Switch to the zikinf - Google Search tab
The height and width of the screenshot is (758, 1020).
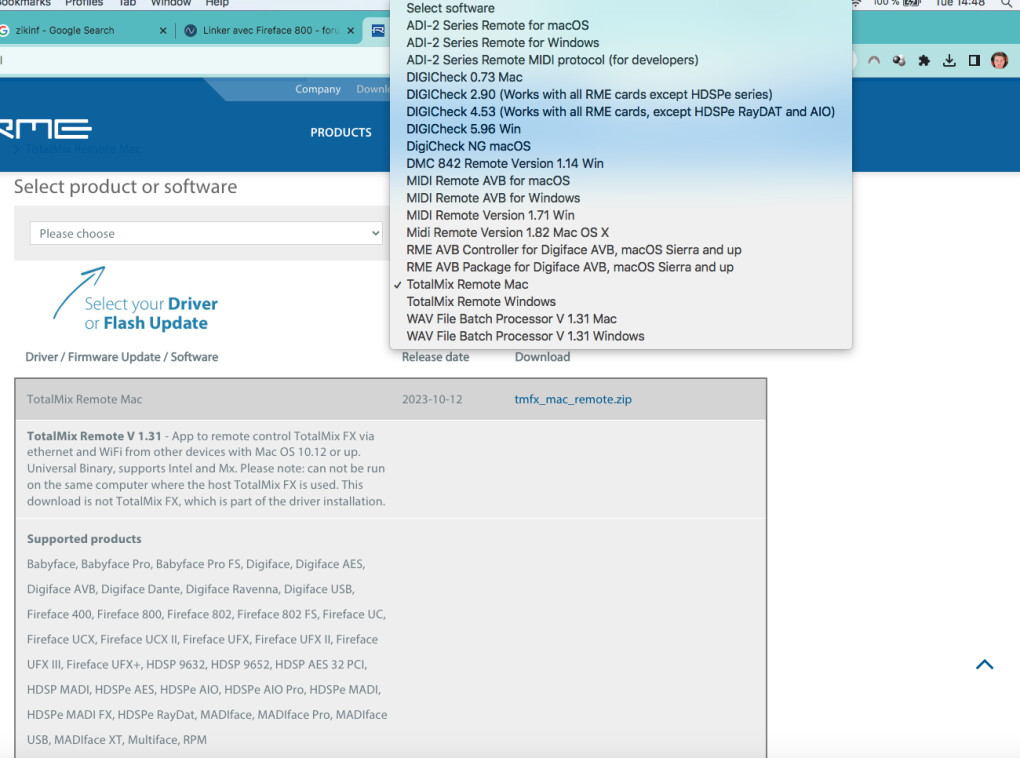(64, 31)
